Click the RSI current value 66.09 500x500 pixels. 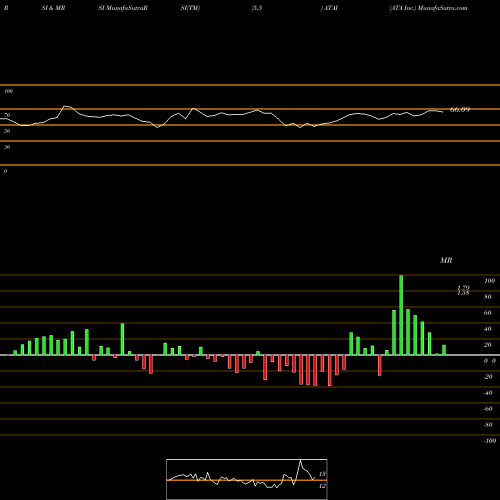460,109
